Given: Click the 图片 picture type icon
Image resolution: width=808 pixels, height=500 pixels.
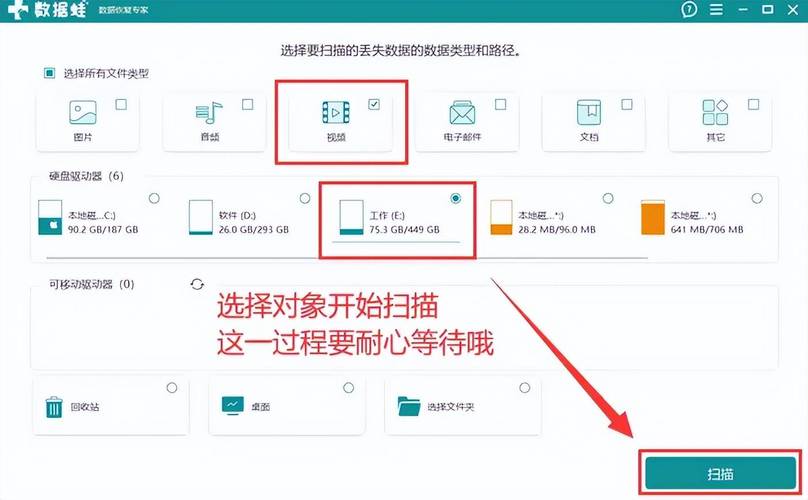Looking at the screenshot, I should coord(83,112).
